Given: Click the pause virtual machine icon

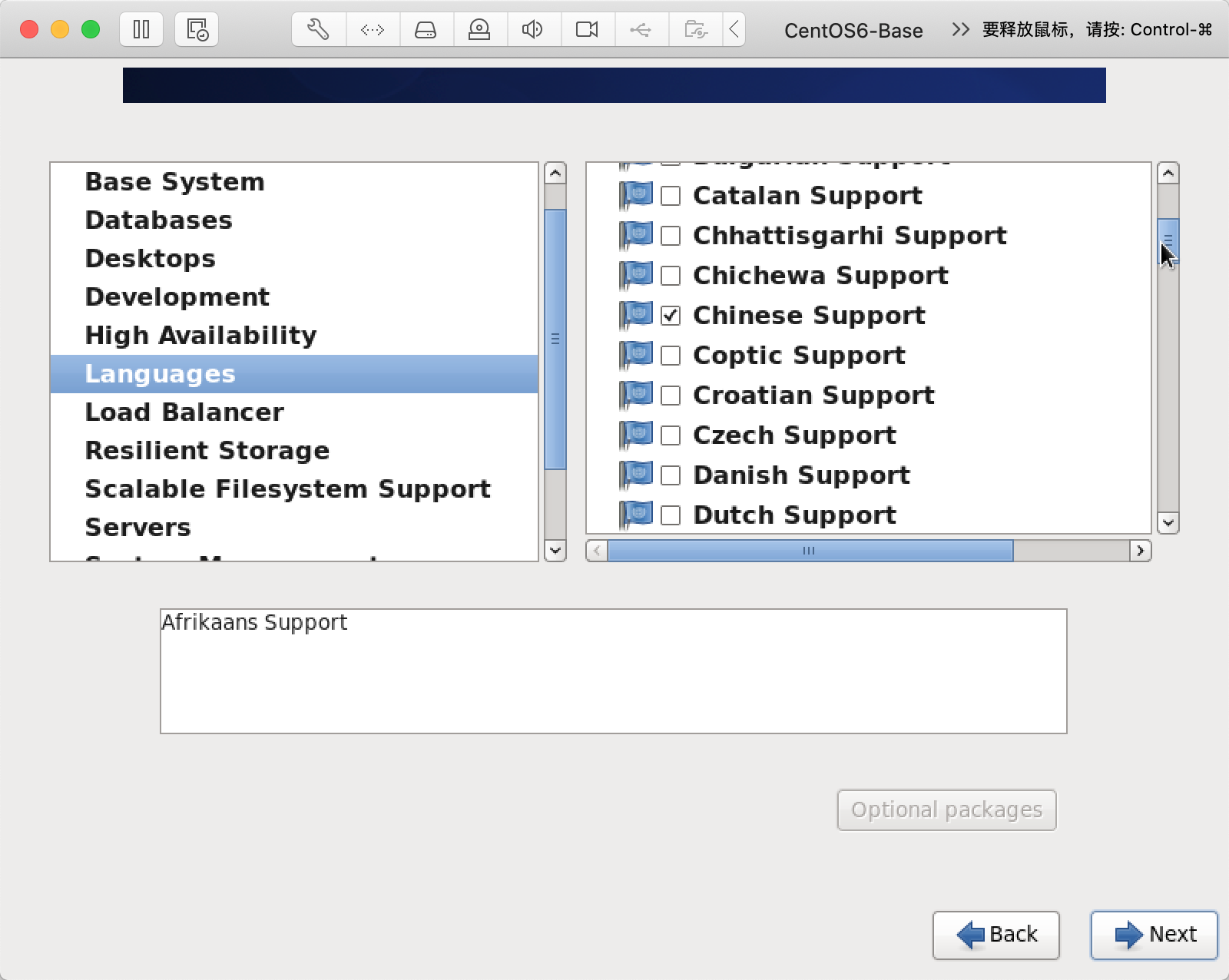Looking at the screenshot, I should pyautogui.click(x=141, y=30).
